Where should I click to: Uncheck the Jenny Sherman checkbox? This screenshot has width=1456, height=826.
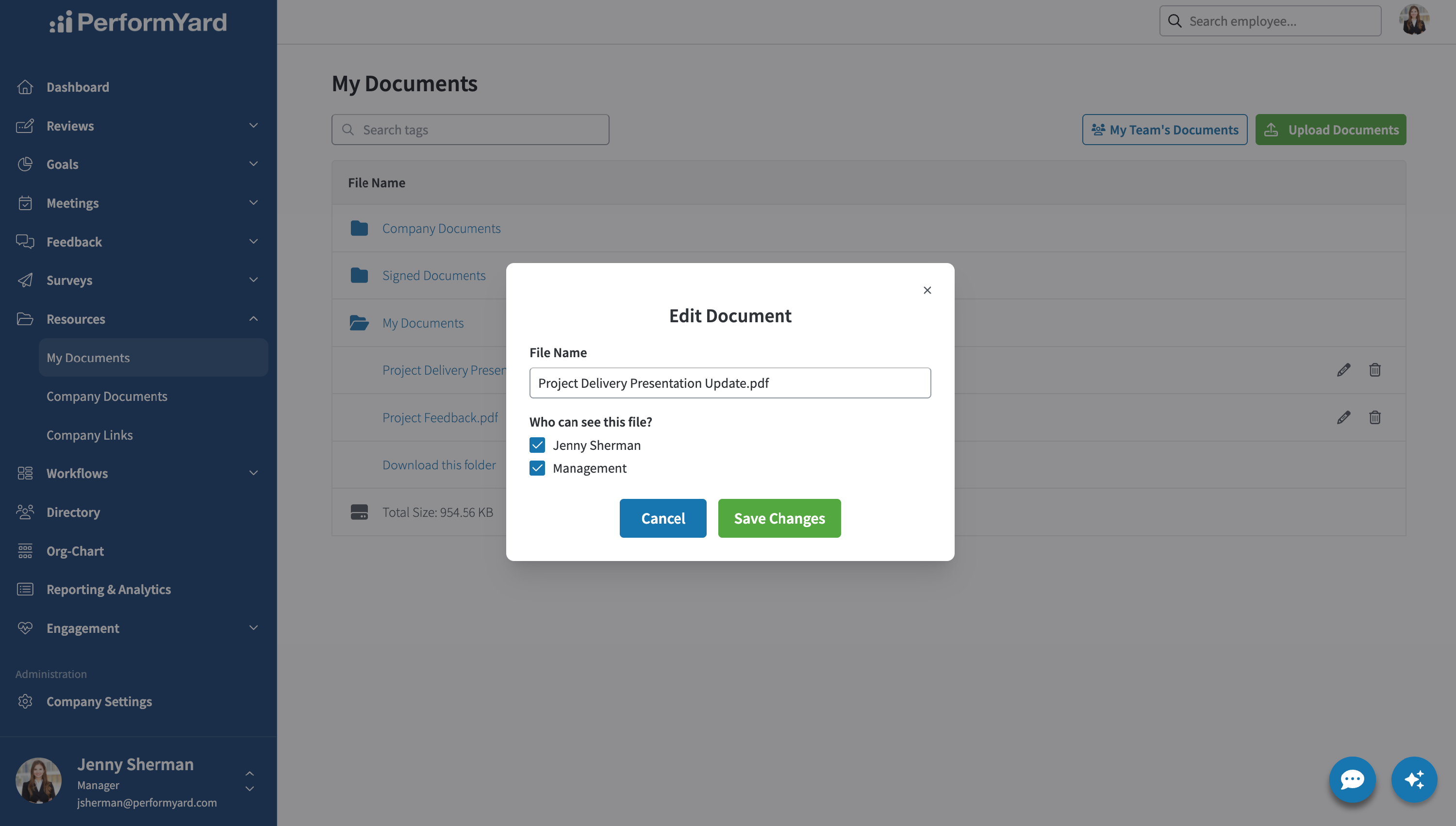click(537, 445)
